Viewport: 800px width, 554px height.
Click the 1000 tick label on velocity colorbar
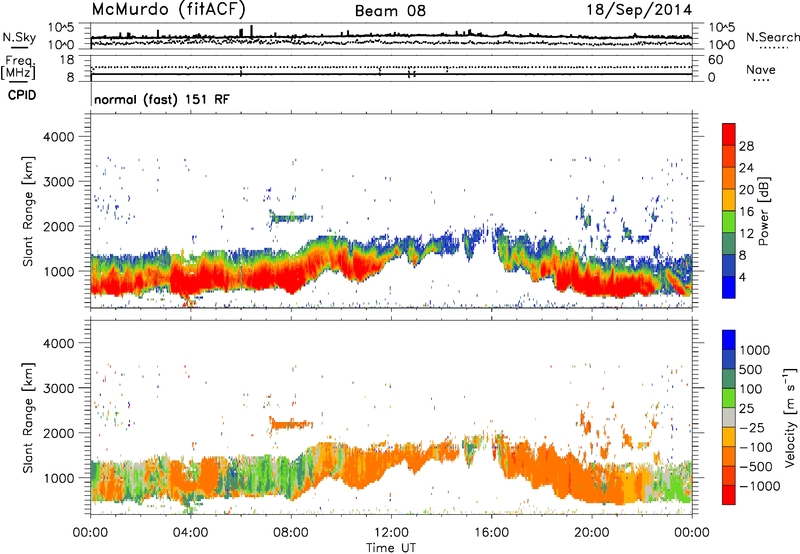754,350
